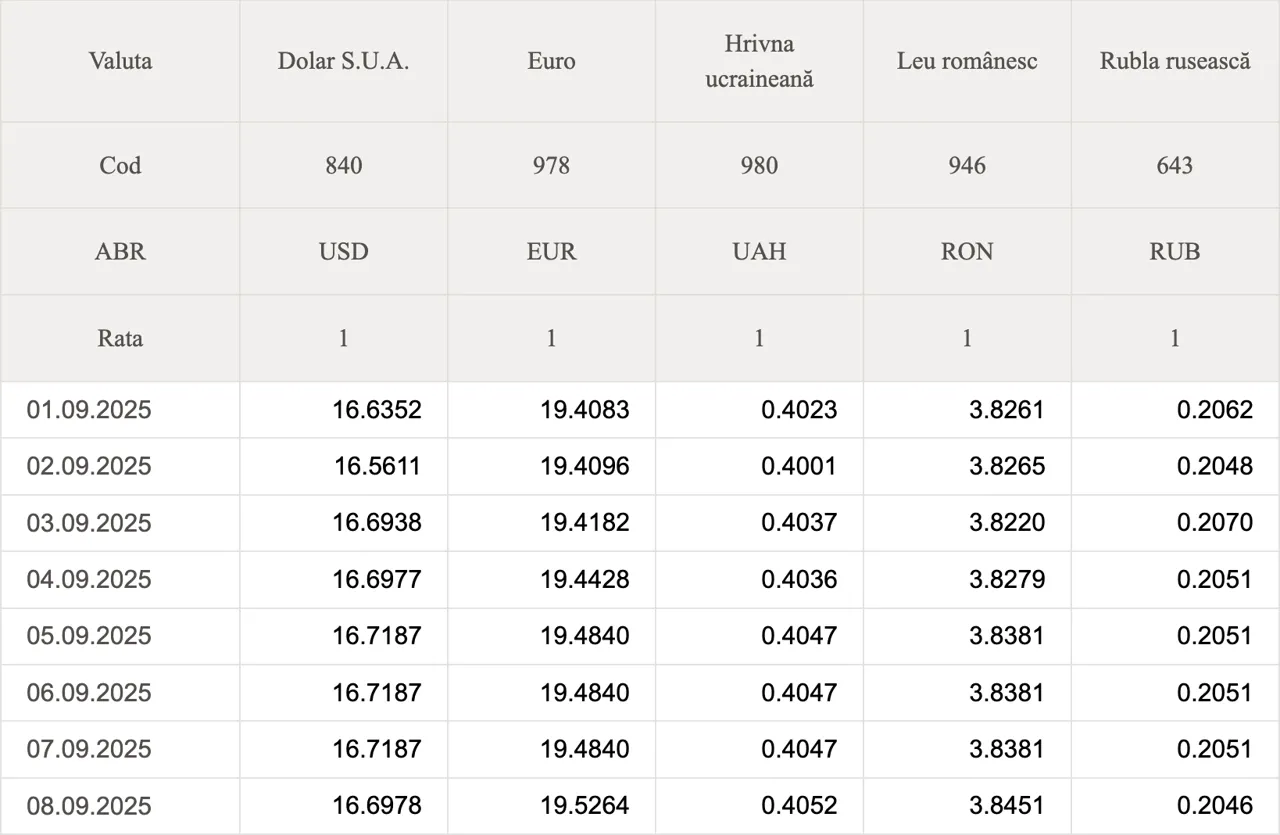Select EUR rate value 19.5264

tap(585, 806)
